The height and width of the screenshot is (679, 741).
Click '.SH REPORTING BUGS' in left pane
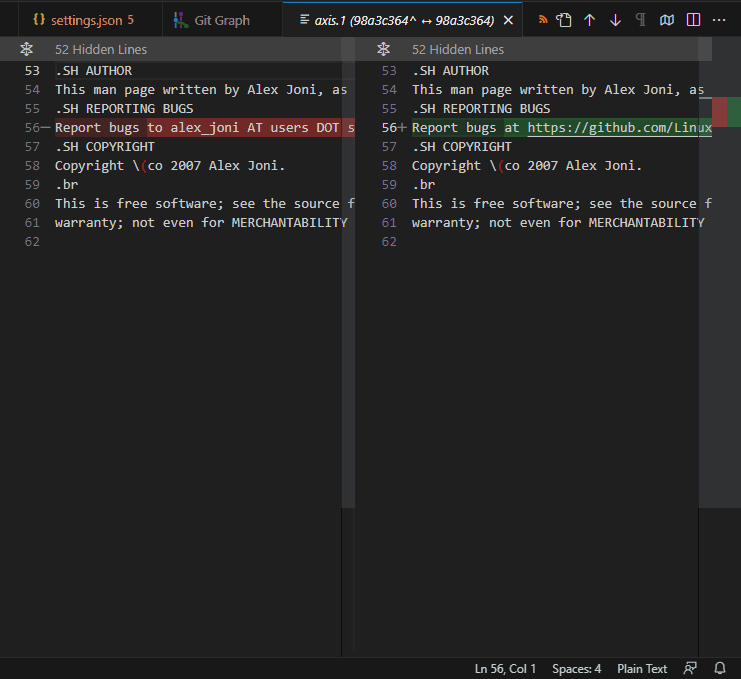(124, 109)
